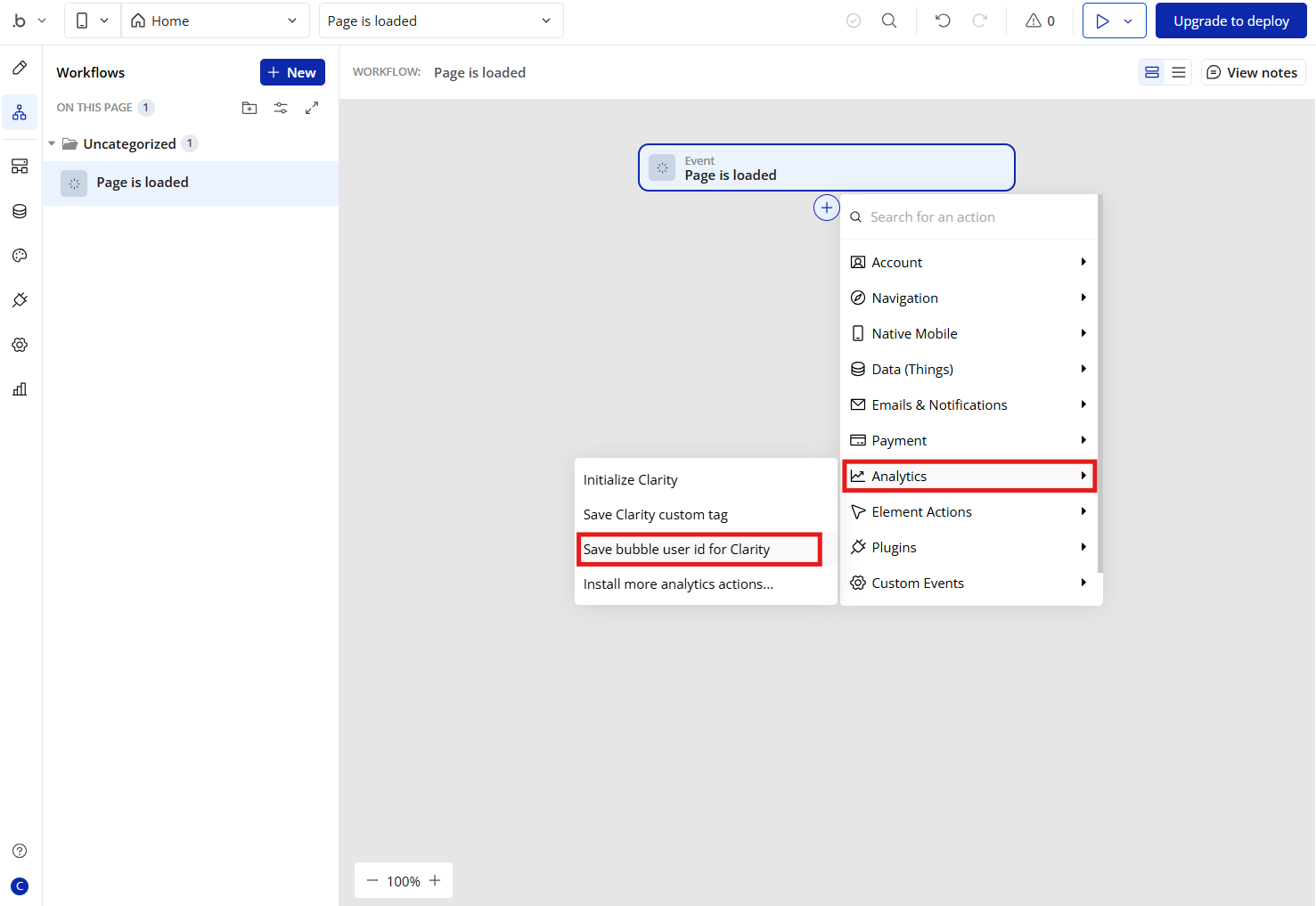Zoom in with the plus button
This screenshot has height=906, width=1316.
[x=435, y=880]
